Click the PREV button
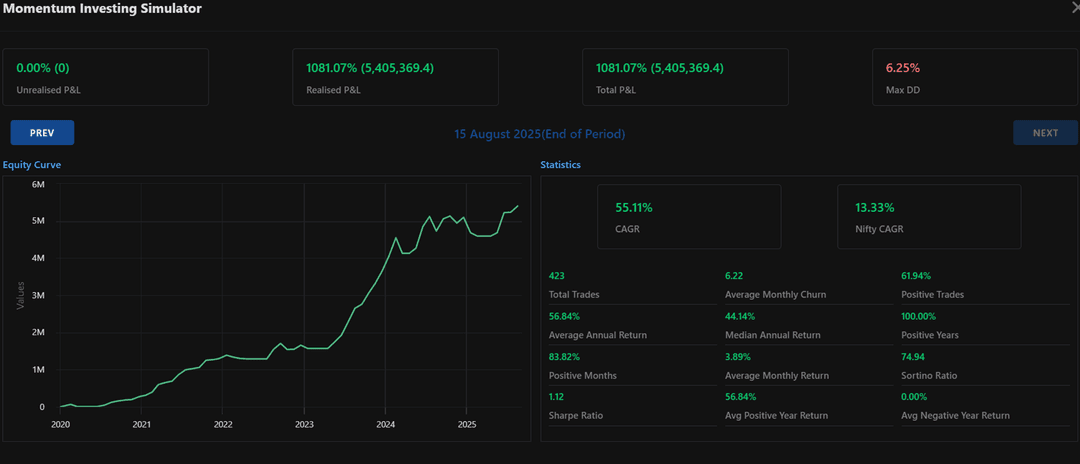1080x464 pixels. pyautogui.click(x=42, y=133)
